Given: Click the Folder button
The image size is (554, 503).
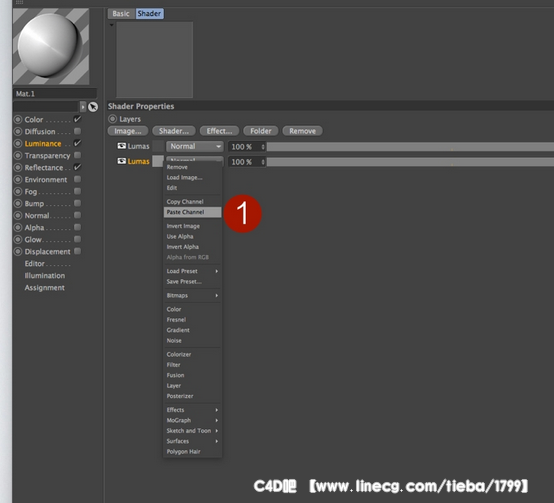Looking at the screenshot, I should pyautogui.click(x=261, y=131).
